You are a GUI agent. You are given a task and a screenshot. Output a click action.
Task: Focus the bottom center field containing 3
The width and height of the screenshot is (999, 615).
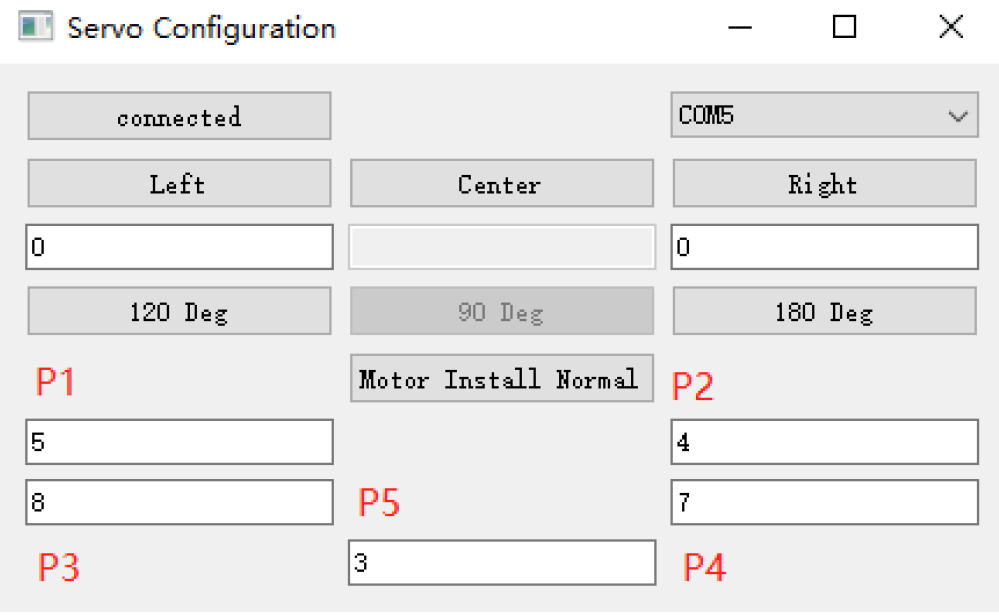(501, 563)
